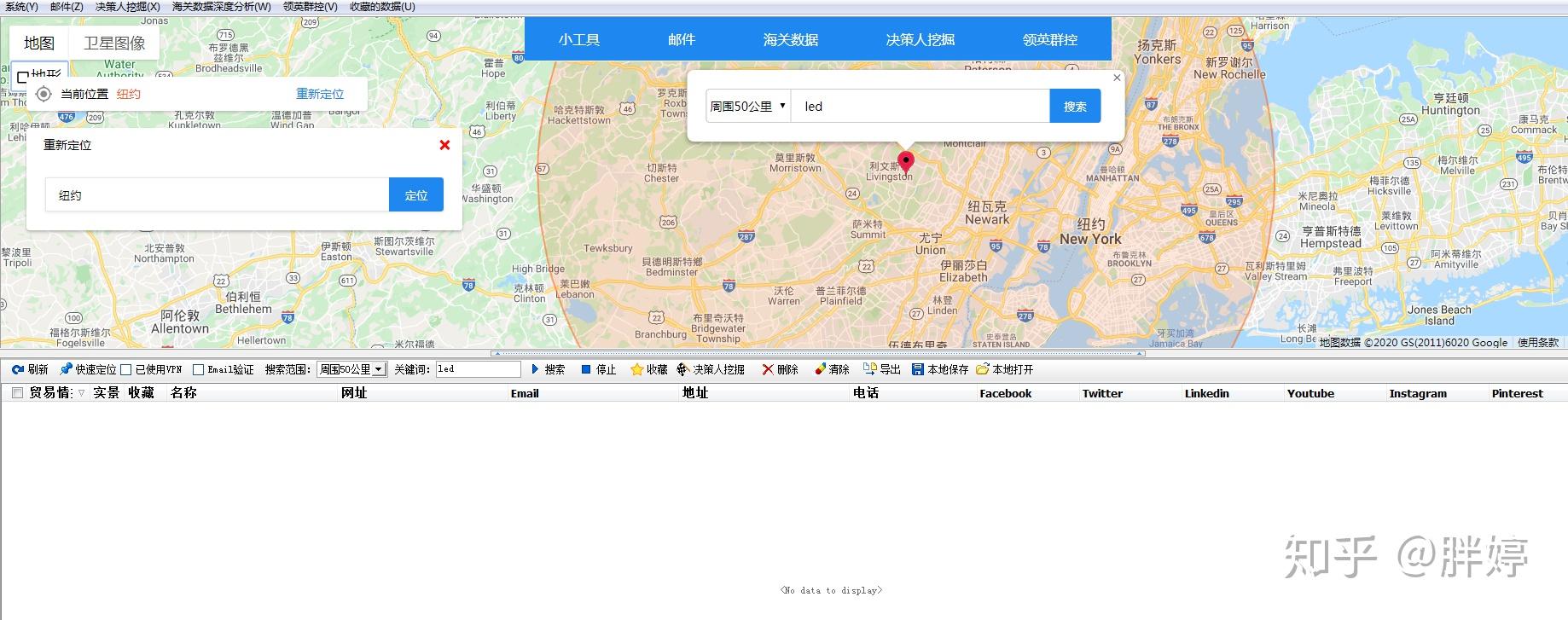Open the 周围50公里 dropdown in map popup

click(x=748, y=106)
